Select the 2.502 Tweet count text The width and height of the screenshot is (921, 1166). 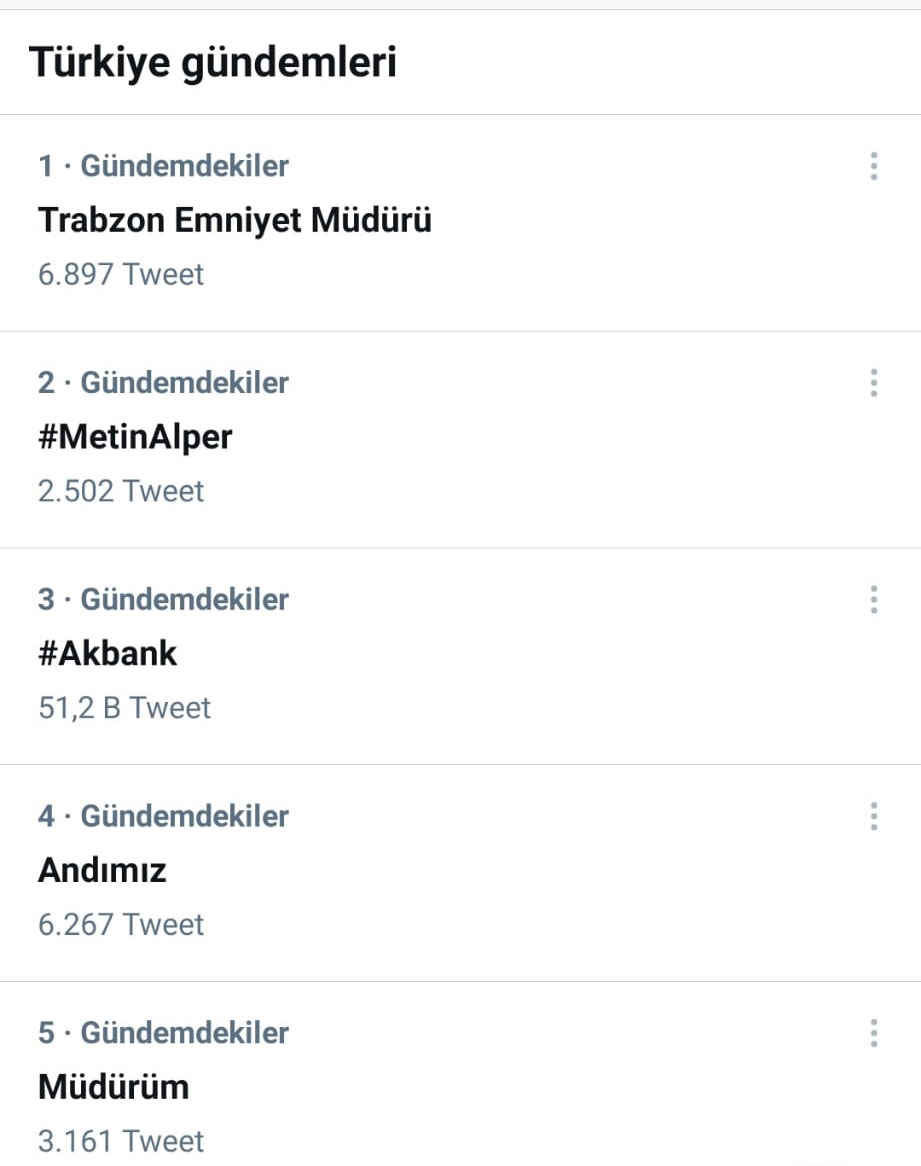pyautogui.click(x=121, y=491)
